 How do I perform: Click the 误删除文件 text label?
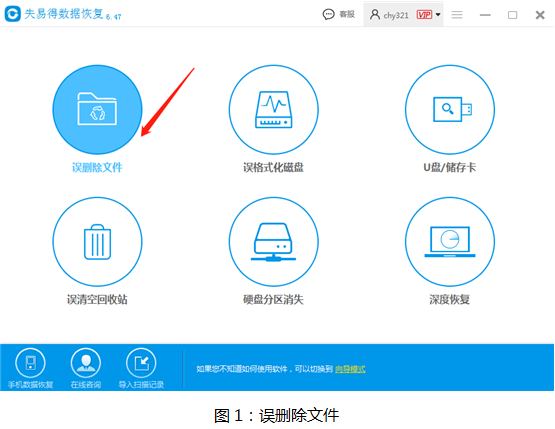pyautogui.click(x=97, y=167)
